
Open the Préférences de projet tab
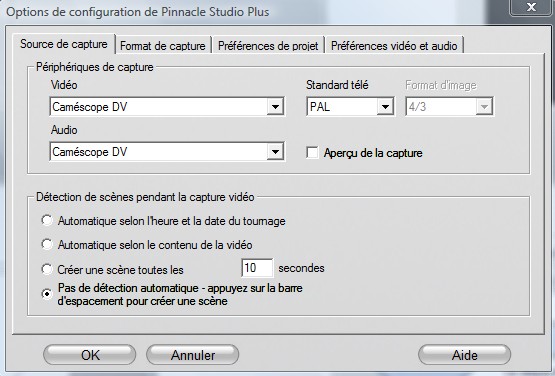tap(268, 46)
